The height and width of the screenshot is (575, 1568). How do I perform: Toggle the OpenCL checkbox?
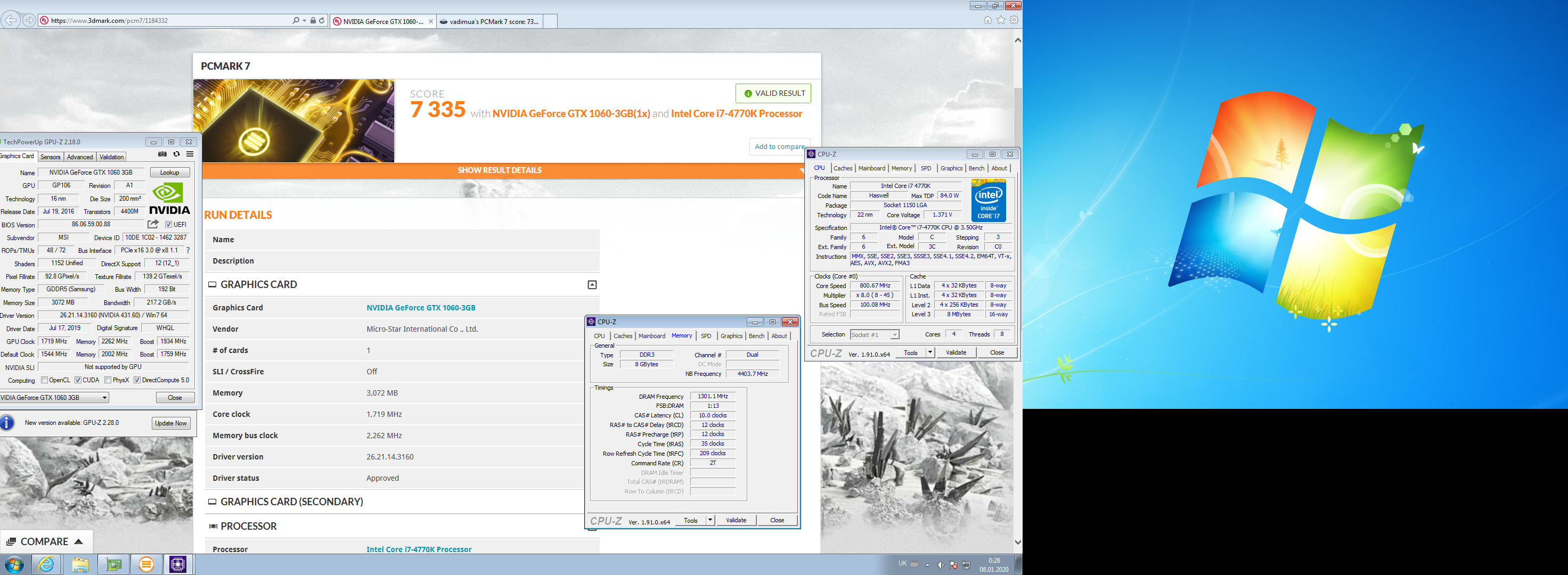tap(44, 380)
